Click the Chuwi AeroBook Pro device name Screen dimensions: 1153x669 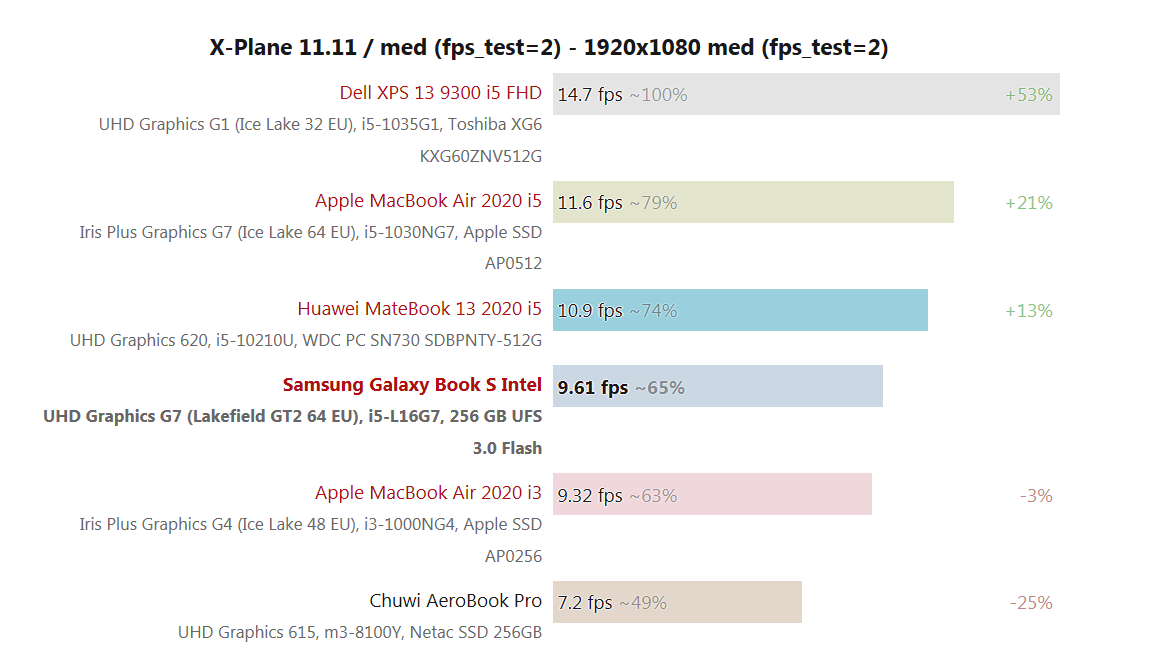(455, 601)
